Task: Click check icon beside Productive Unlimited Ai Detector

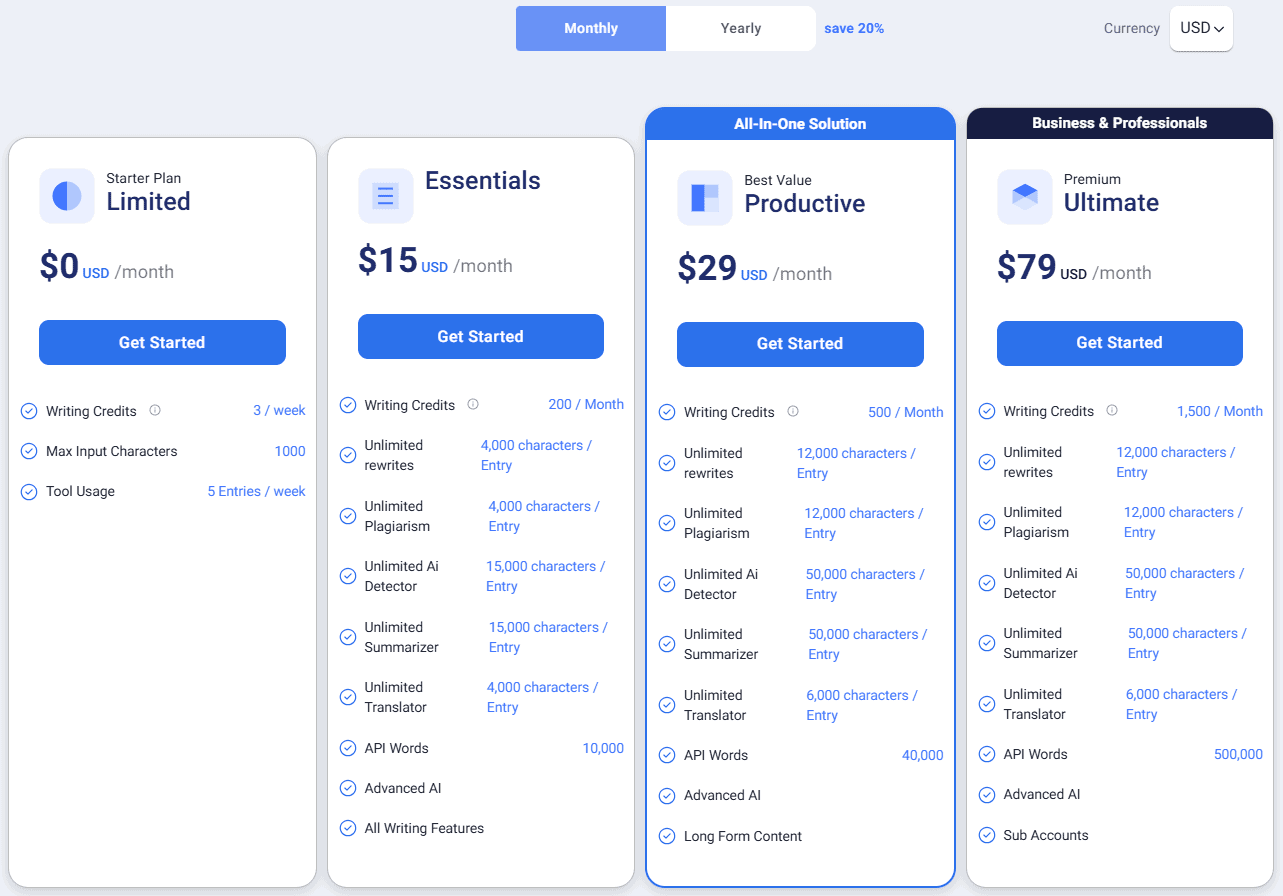Action: 667,584
